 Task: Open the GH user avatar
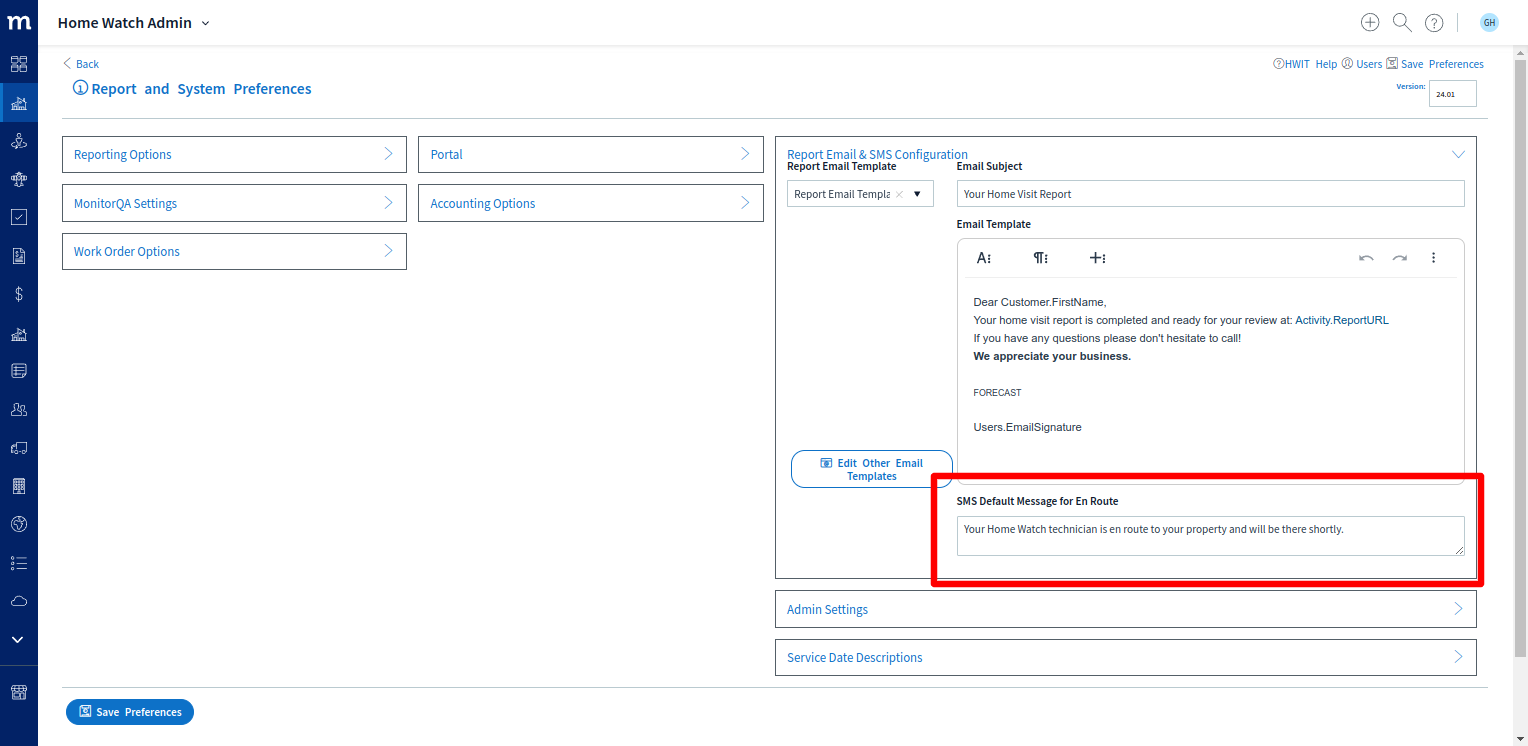tap(1489, 22)
